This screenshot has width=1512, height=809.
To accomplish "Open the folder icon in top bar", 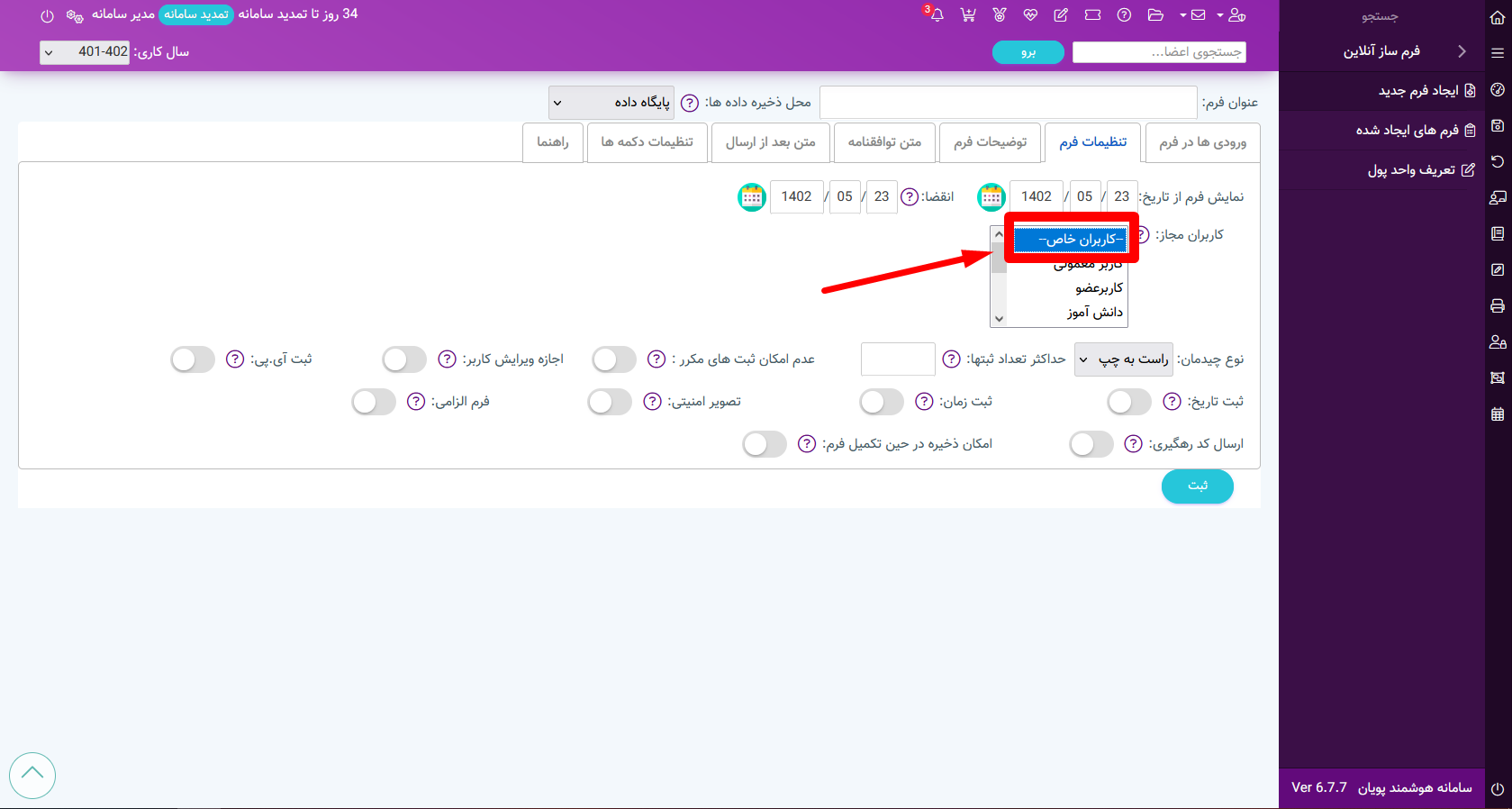I will point(1155,15).
